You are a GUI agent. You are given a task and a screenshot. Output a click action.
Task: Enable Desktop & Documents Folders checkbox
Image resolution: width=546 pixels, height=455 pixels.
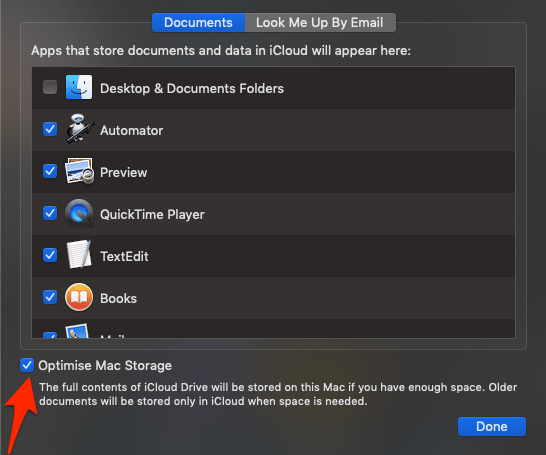pos(50,87)
